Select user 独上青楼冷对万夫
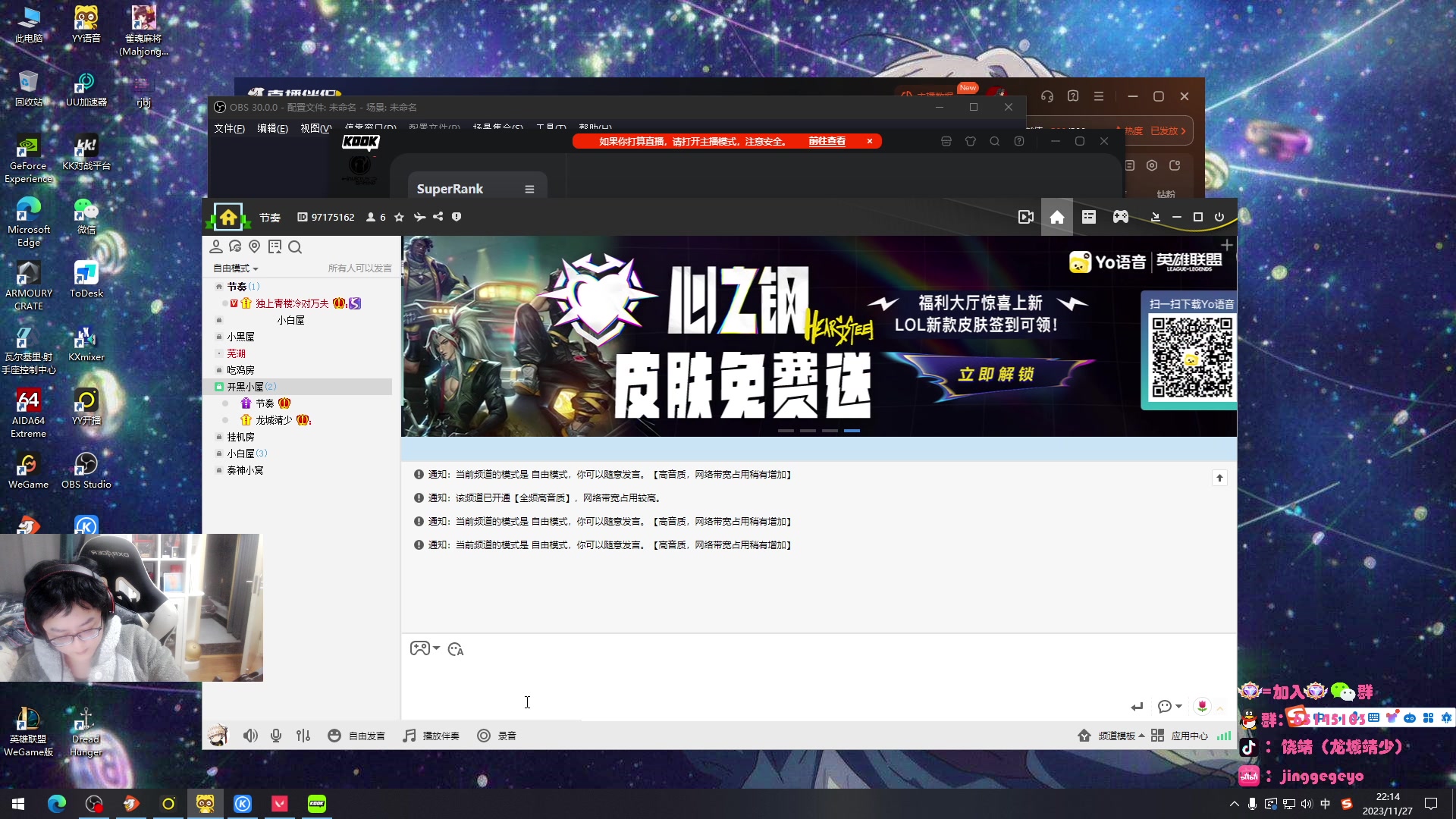The width and height of the screenshot is (1456, 819). tap(292, 303)
